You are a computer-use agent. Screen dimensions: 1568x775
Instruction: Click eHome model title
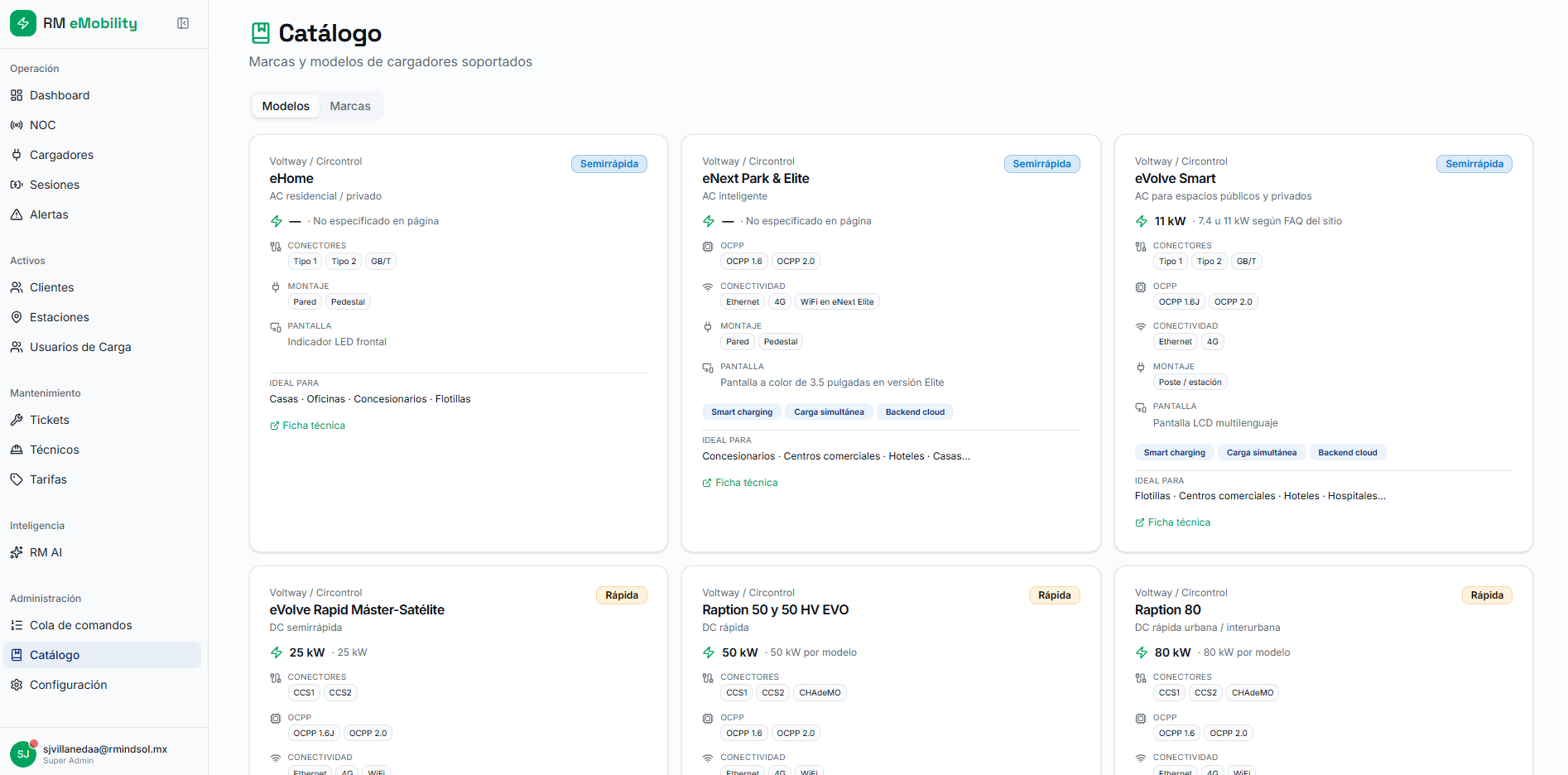pyautogui.click(x=291, y=179)
